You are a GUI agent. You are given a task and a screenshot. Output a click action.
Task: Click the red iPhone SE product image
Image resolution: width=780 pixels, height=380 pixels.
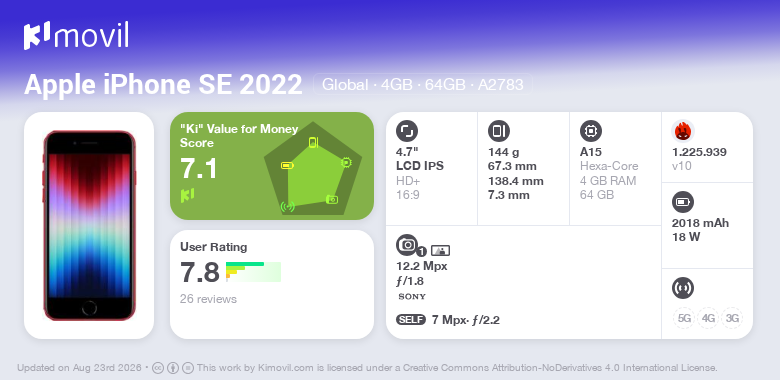click(x=90, y=225)
